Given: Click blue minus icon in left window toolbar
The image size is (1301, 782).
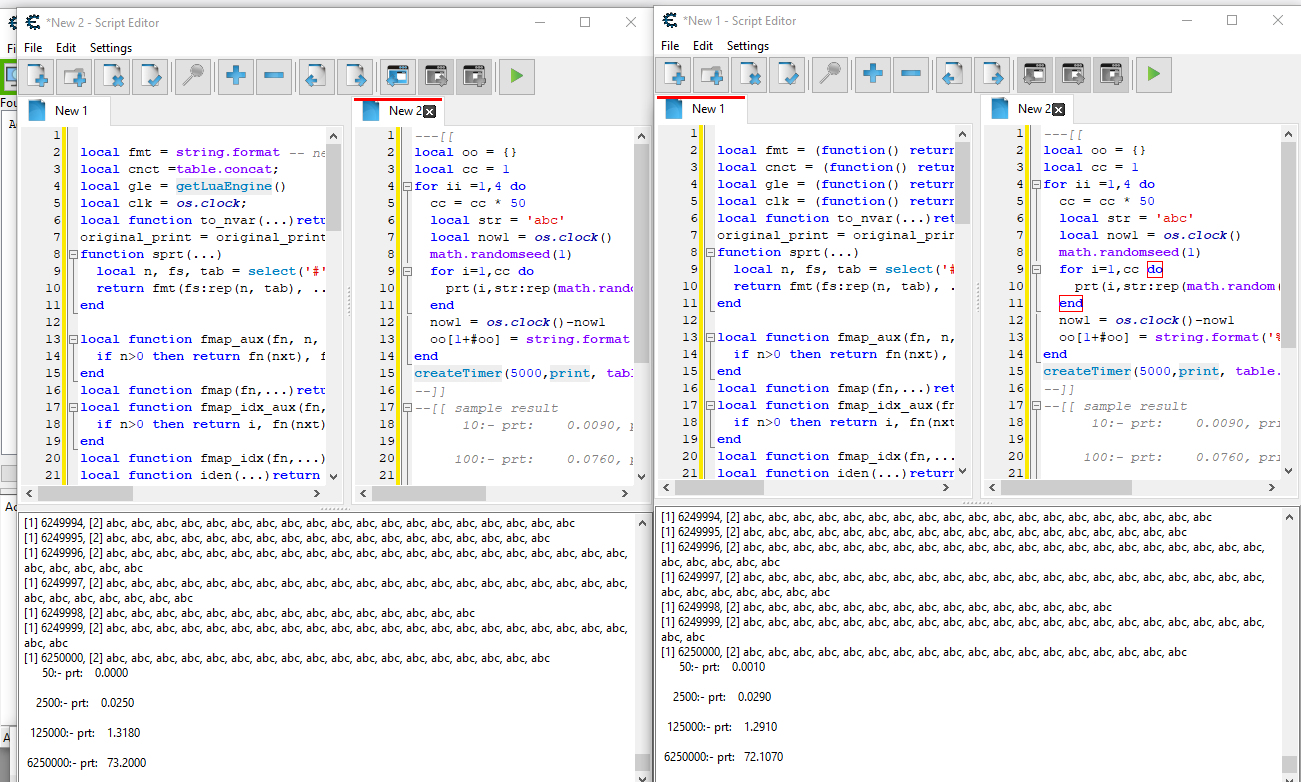Looking at the screenshot, I should pos(274,77).
